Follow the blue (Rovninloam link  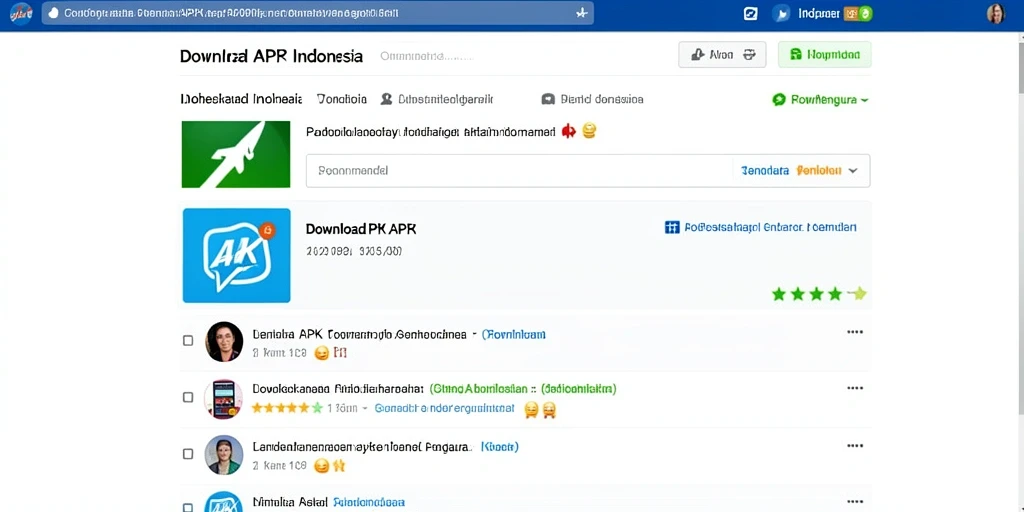coord(513,334)
